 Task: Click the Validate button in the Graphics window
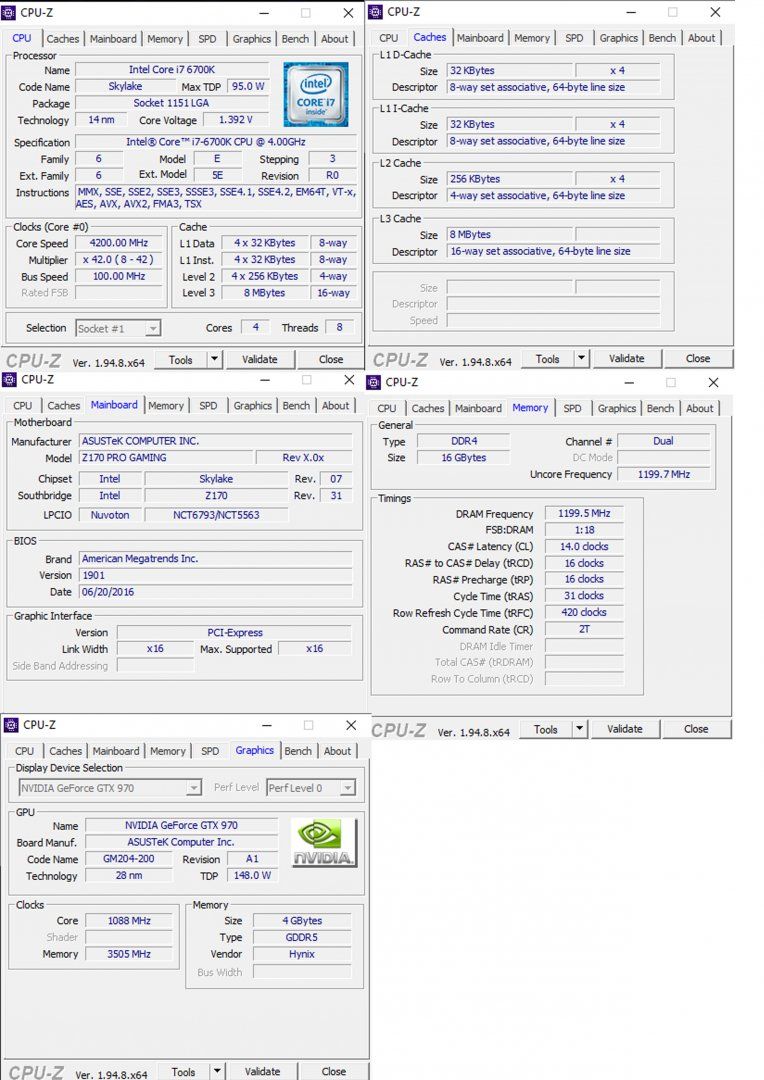click(262, 1071)
